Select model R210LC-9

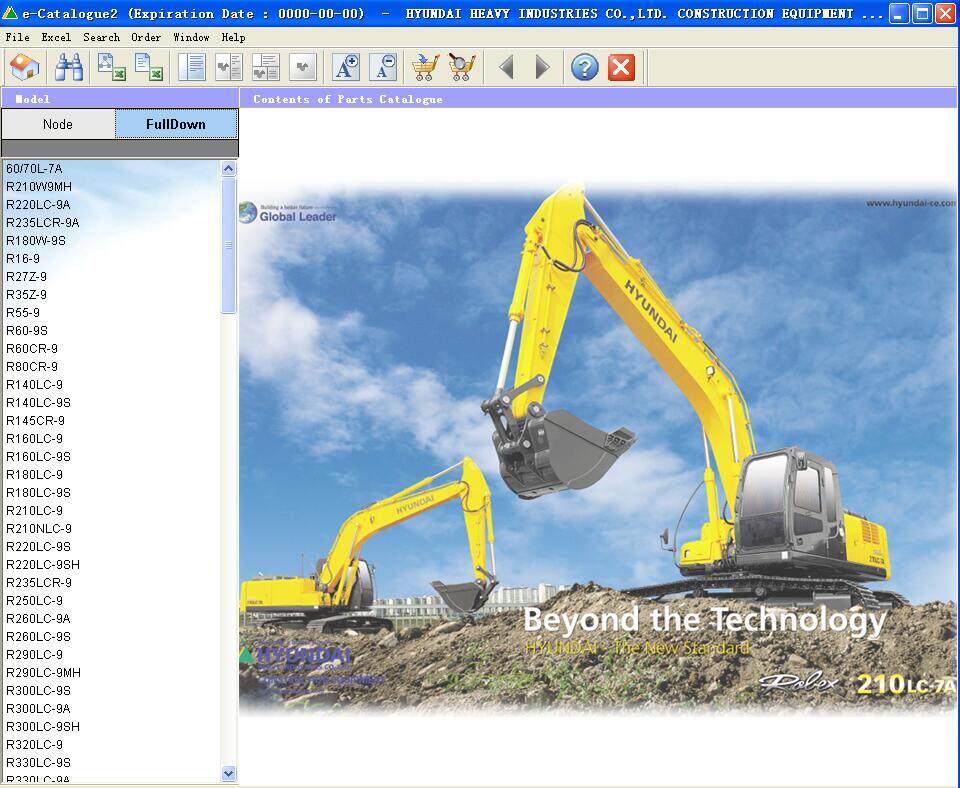point(34,511)
